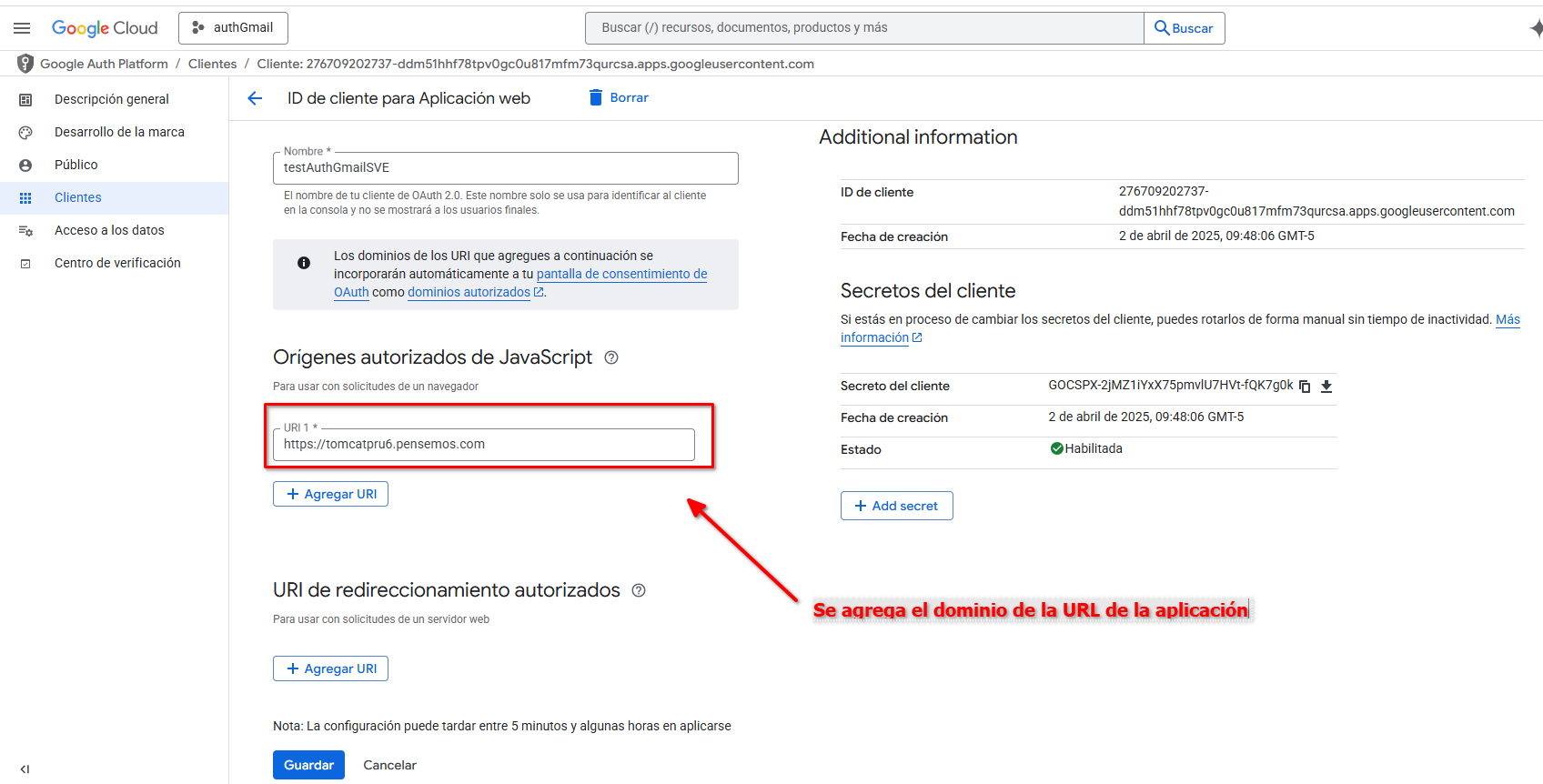Navigate to Centro de verificación
This screenshot has width=1543, height=784.
117,263
